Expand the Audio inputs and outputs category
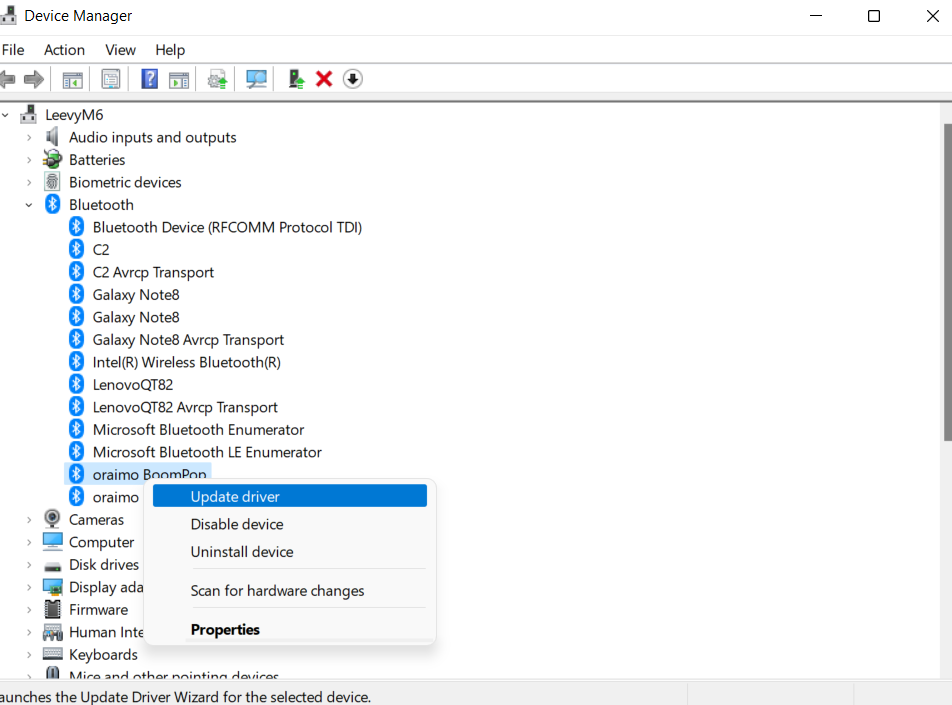The width and height of the screenshot is (952, 705). tap(29, 138)
